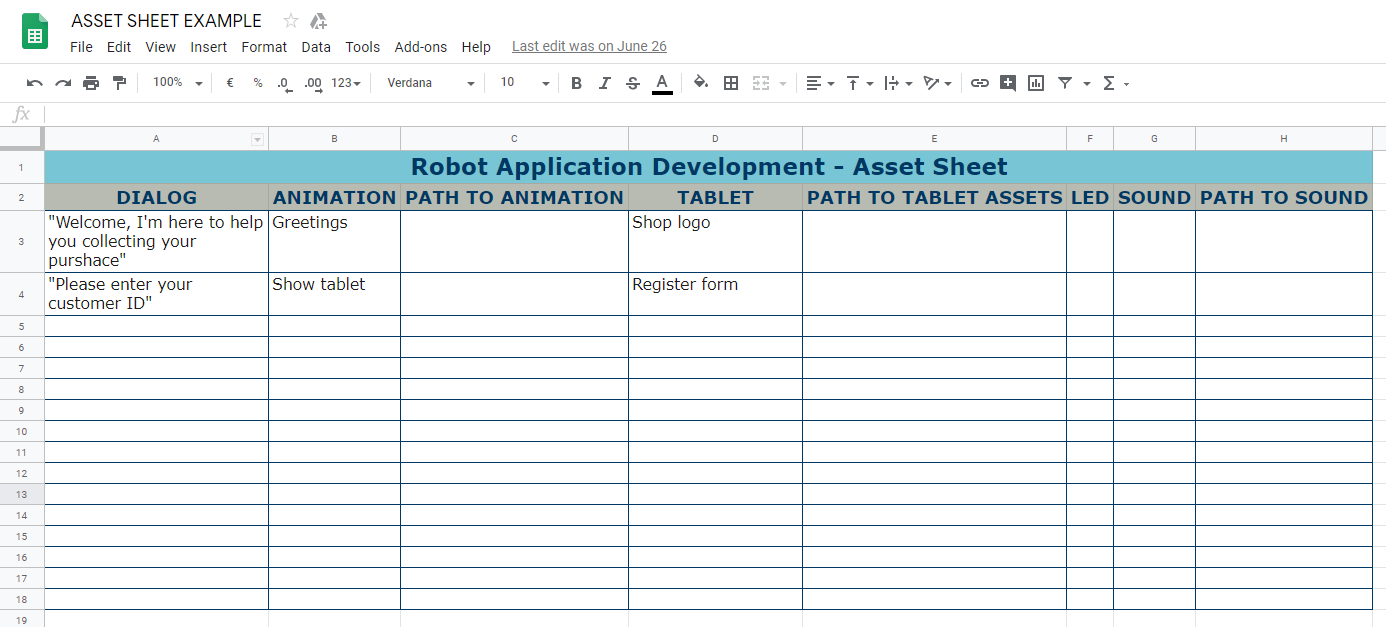Open the horizontal align dropdown

(820, 83)
